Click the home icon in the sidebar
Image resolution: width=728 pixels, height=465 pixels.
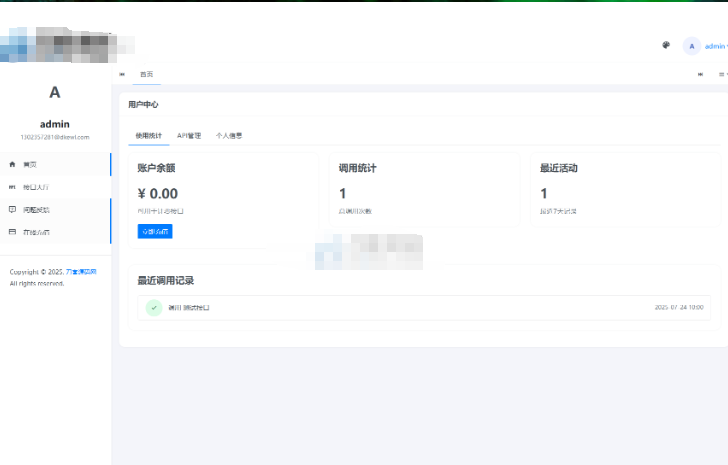pos(13,164)
